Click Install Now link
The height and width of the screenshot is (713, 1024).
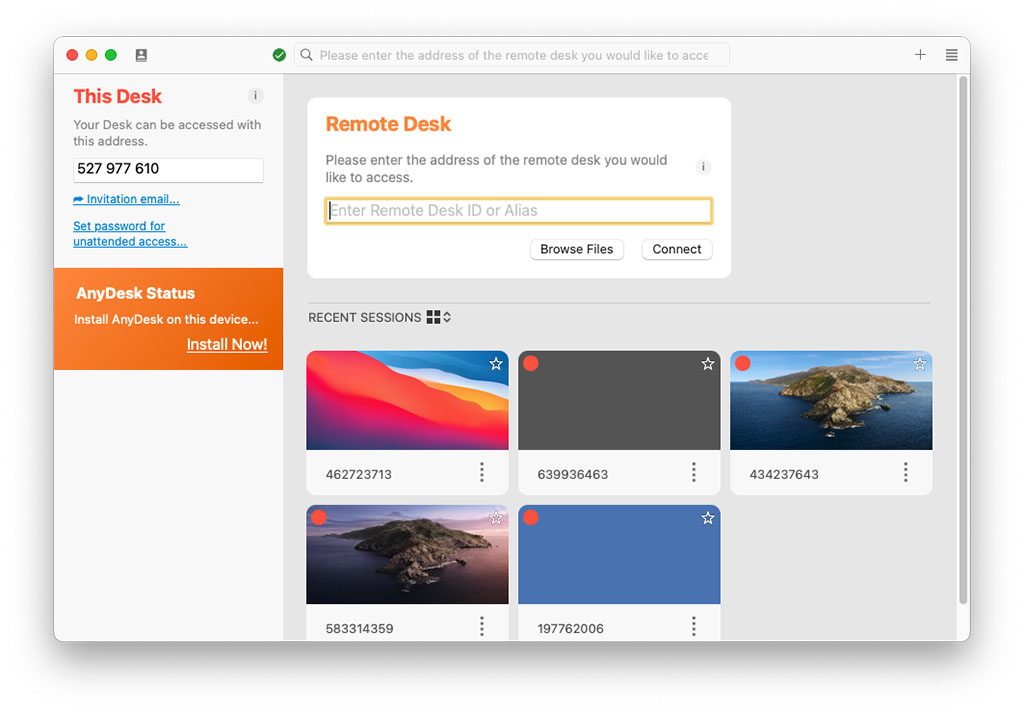[x=227, y=344]
